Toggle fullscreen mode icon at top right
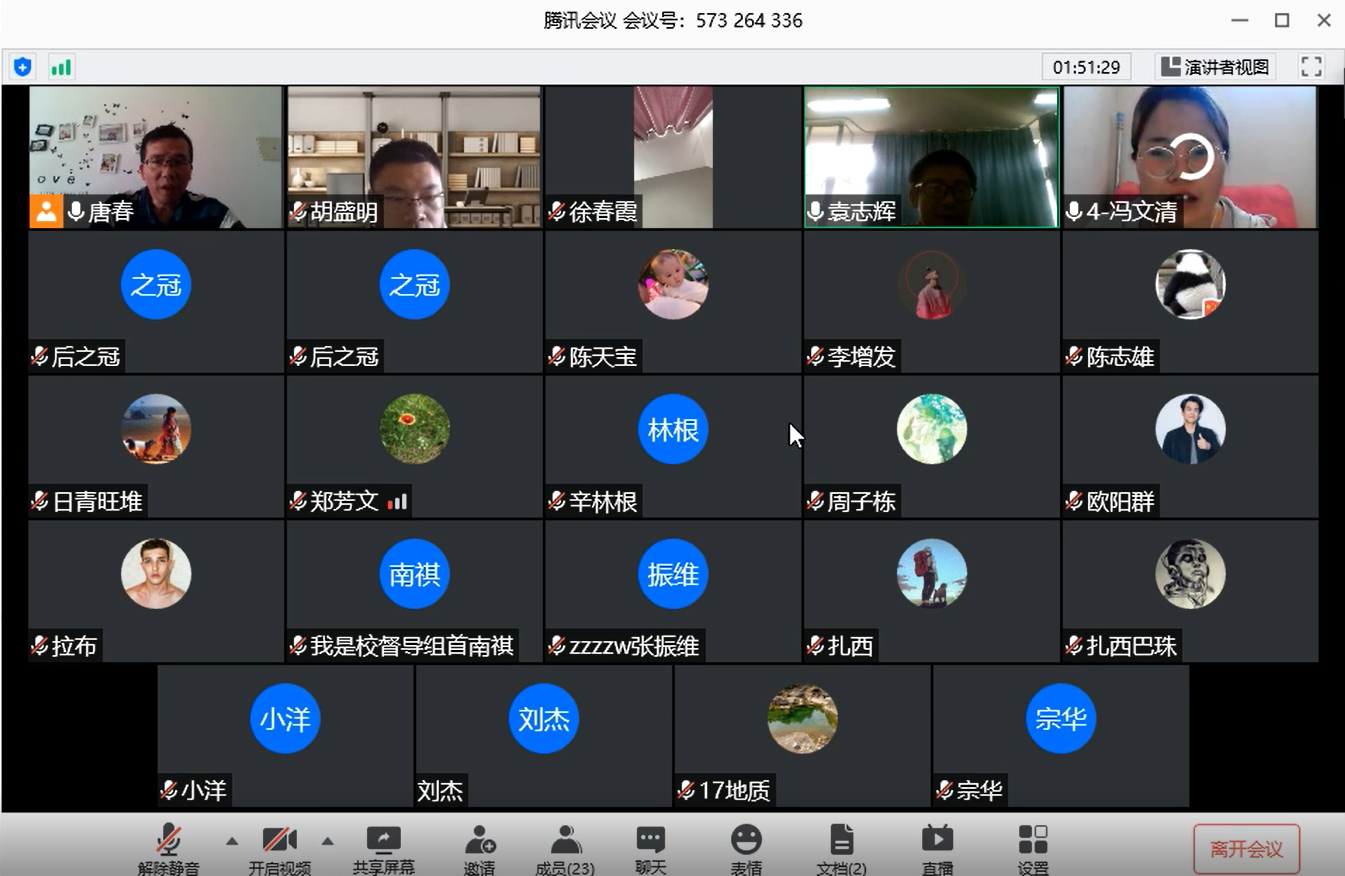The width and height of the screenshot is (1345, 876). coord(1311,67)
